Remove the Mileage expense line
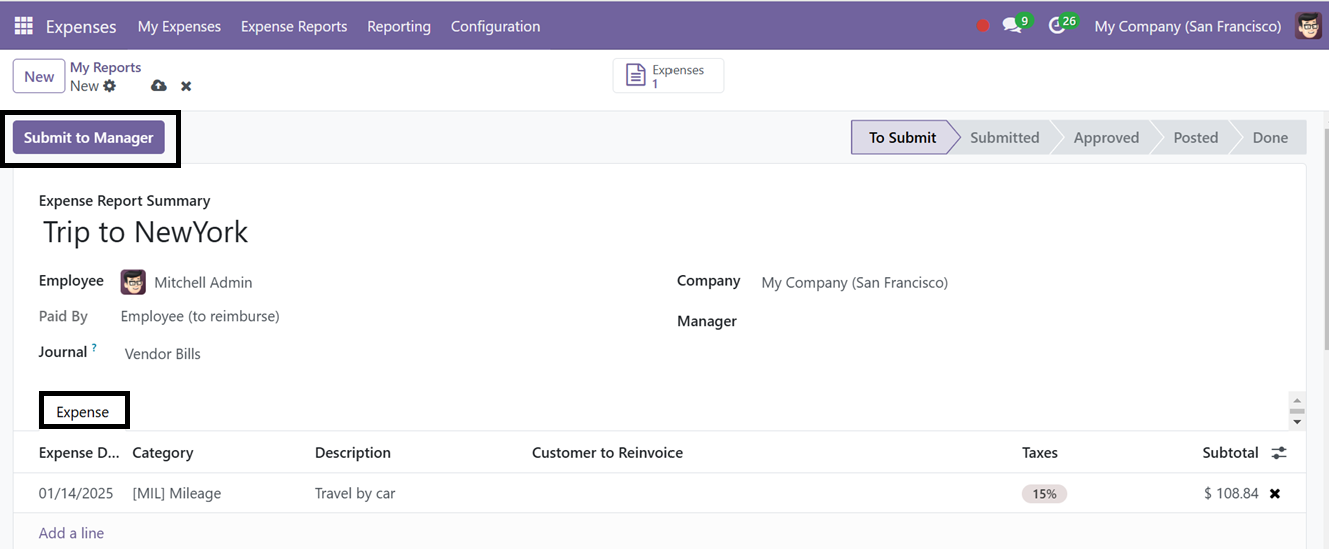The image size is (1329, 549). pos(1275,493)
